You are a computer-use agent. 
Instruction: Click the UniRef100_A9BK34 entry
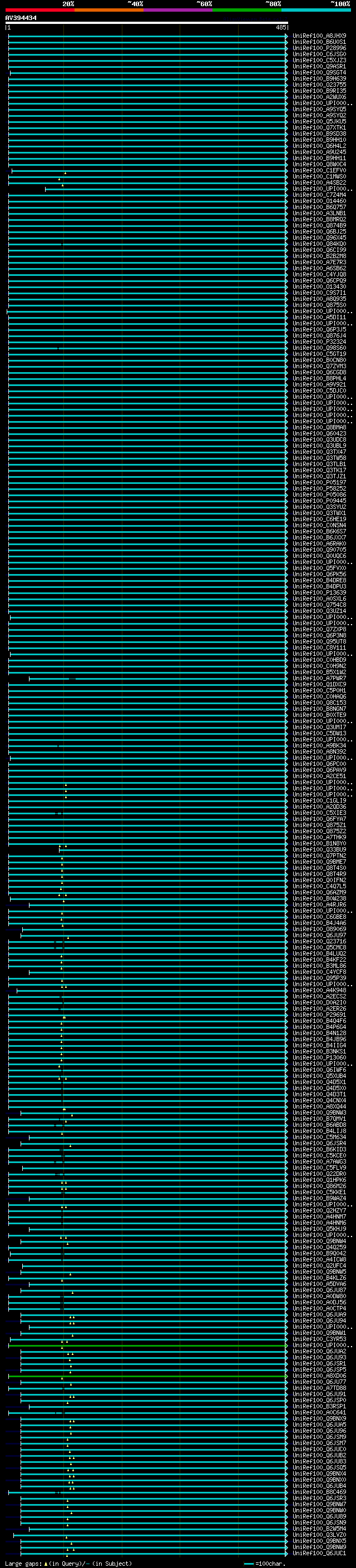[319, 746]
